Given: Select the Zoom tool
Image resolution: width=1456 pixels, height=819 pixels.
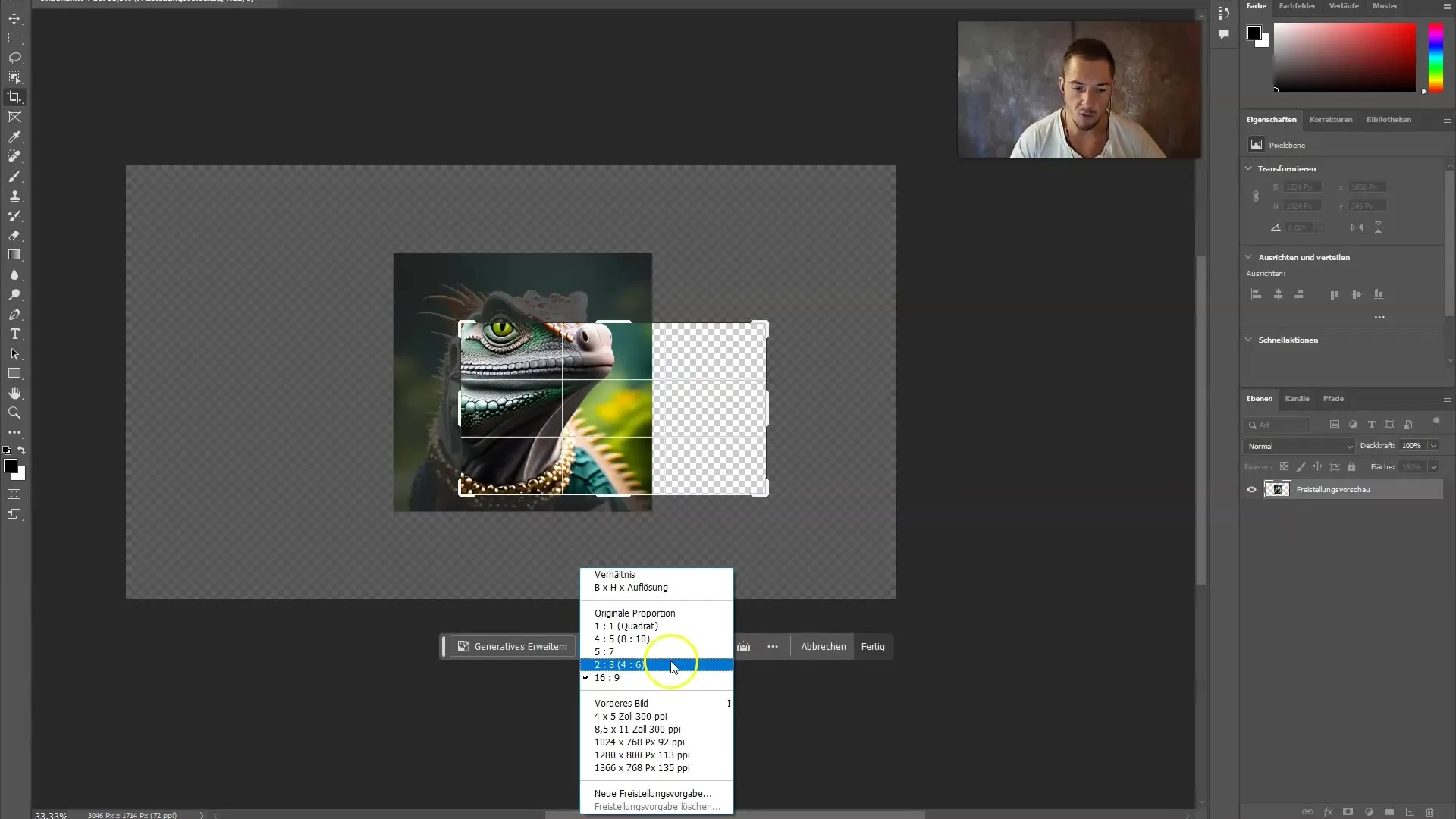Looking at the screenshot, I should tap(14, 413).
